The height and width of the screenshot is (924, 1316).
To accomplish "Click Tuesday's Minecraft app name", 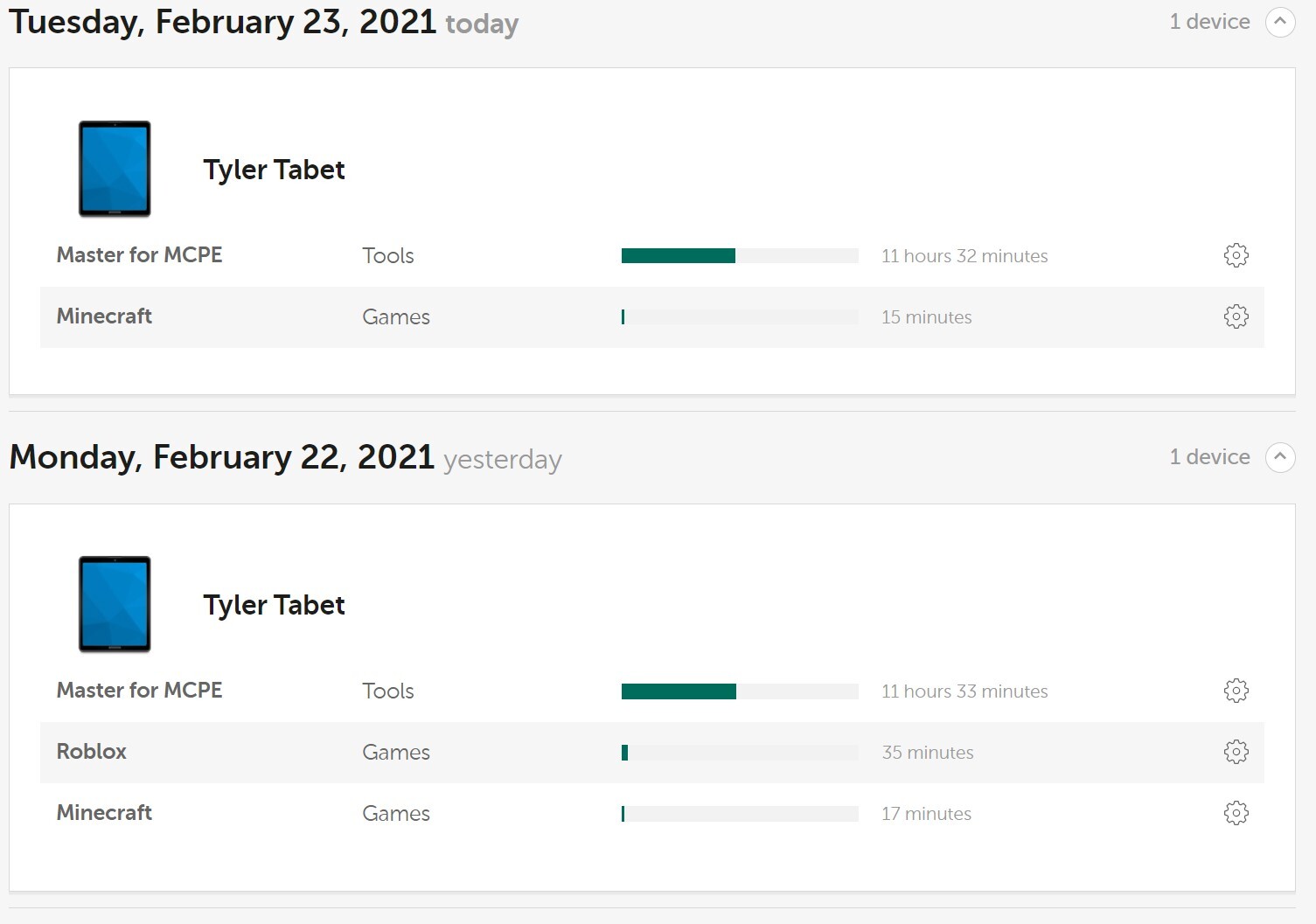I will (x=104, y=316).
